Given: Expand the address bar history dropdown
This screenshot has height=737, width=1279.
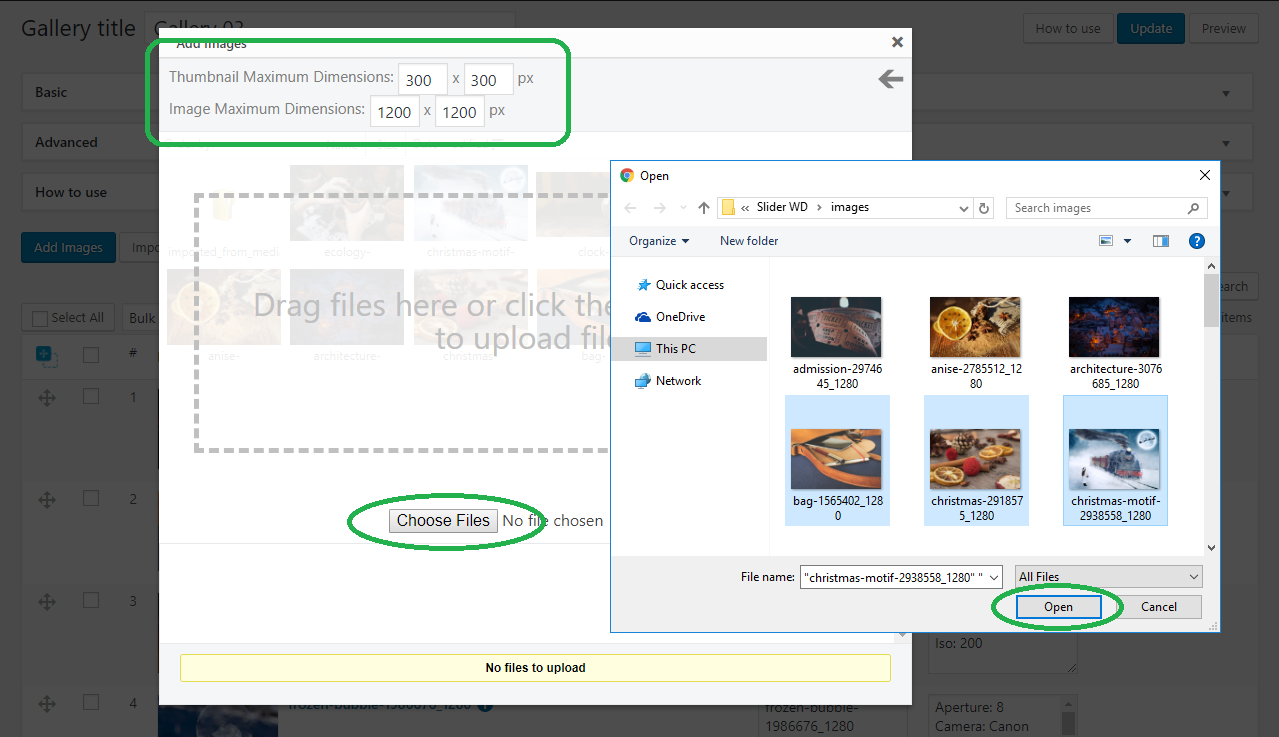Looking at the screenshot, I should point(964,208).
